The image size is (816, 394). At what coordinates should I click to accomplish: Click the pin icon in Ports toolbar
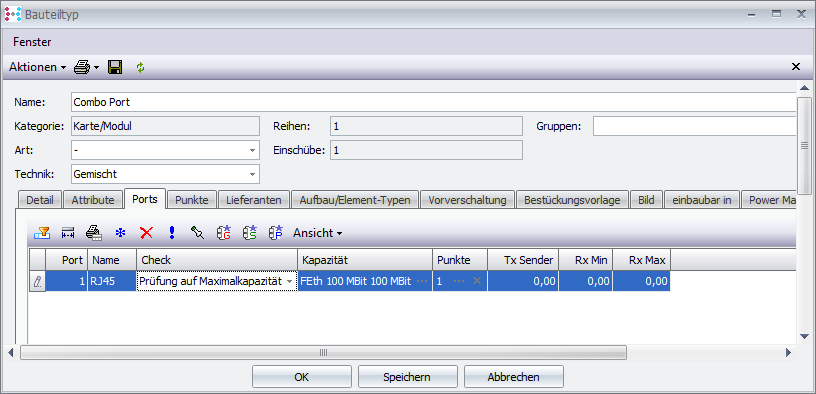(x=197, y=233)
